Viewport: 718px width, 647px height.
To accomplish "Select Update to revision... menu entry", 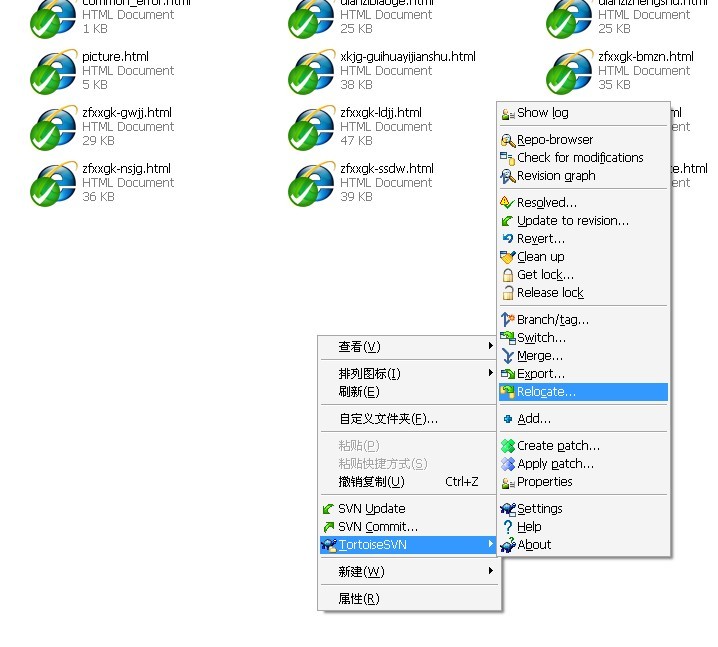I will [583, 221].
